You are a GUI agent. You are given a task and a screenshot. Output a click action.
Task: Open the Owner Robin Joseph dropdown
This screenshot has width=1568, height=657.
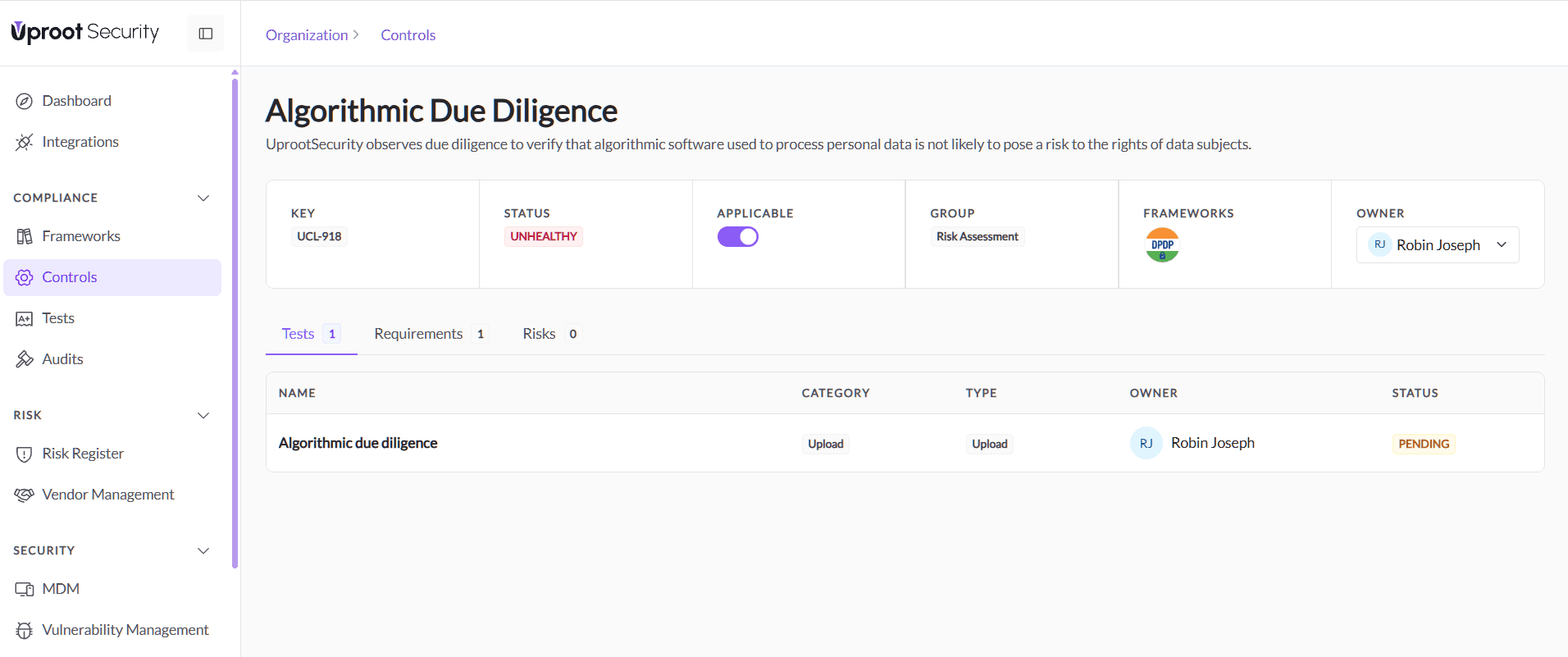coord(1438,244)
